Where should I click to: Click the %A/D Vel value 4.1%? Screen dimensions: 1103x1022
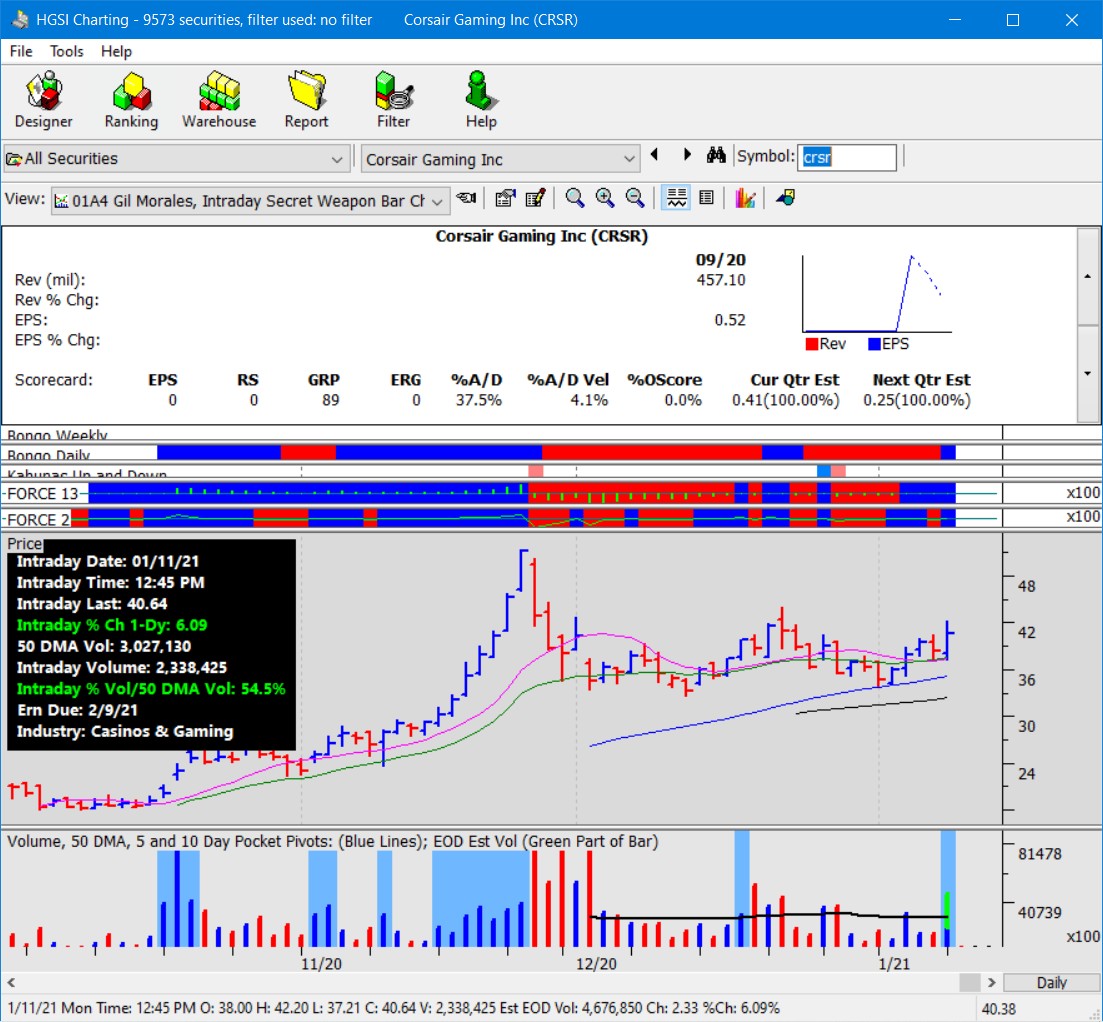click(589, 400)
